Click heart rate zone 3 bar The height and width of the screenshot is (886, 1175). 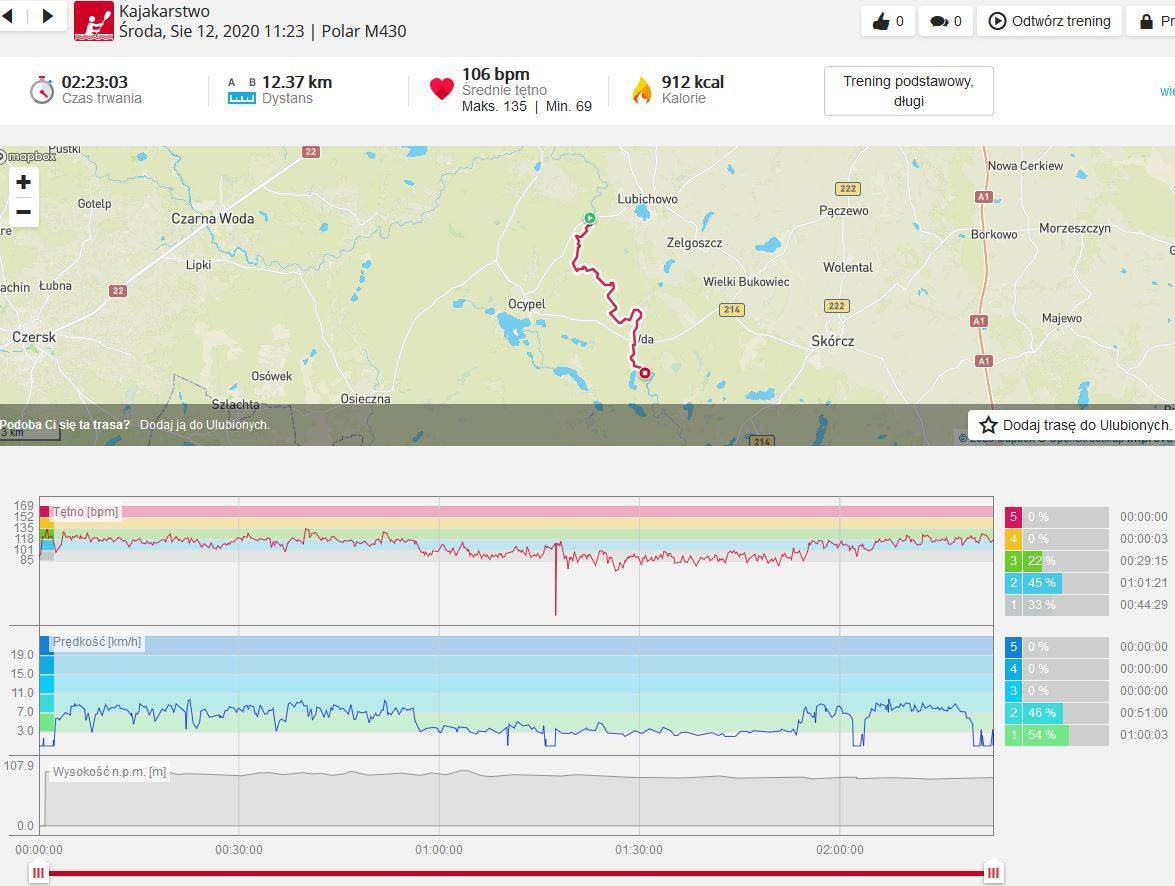pyautogui.click(x=1056, y=561)
